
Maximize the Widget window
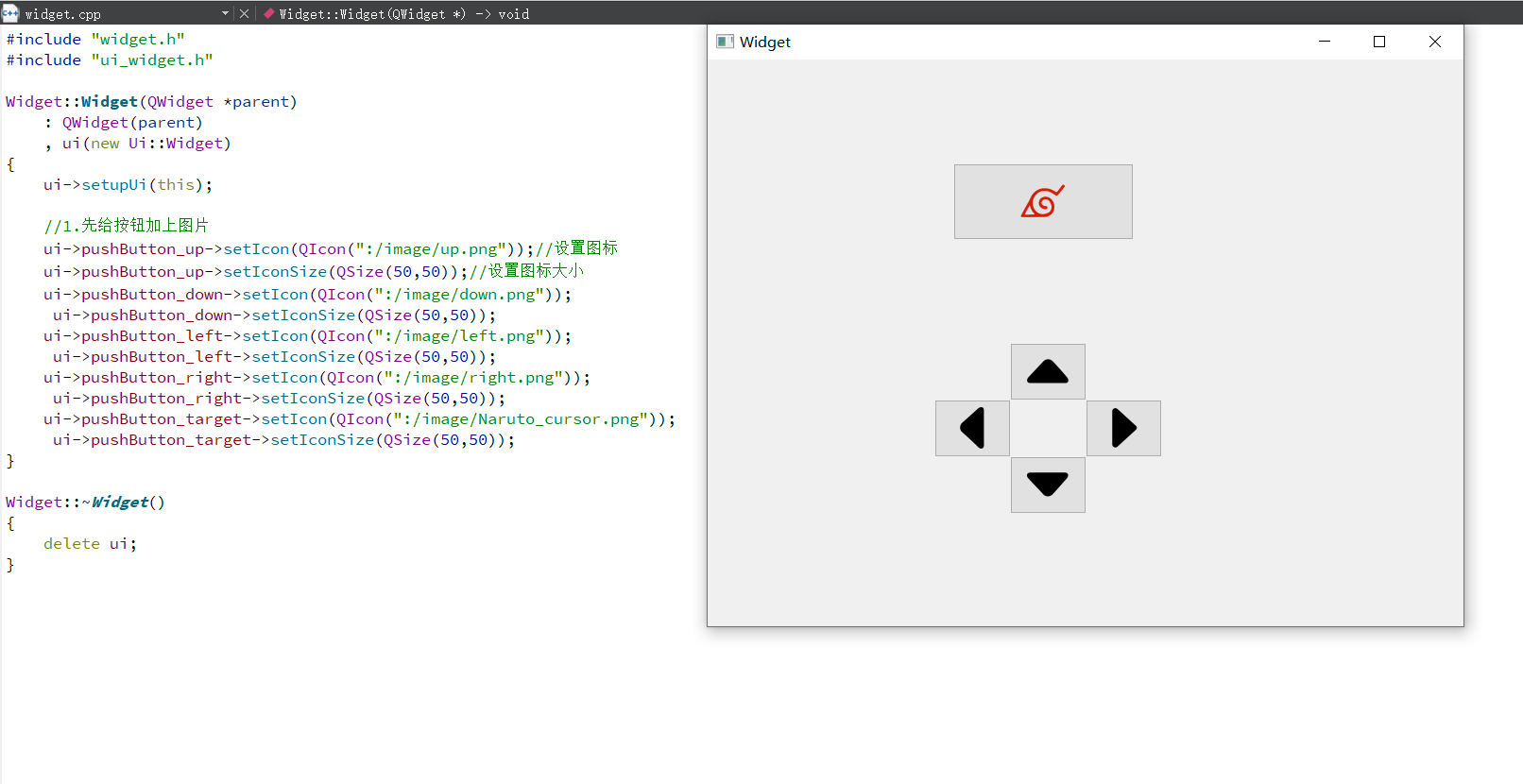pyautogui.click(x=1379, y=42)
